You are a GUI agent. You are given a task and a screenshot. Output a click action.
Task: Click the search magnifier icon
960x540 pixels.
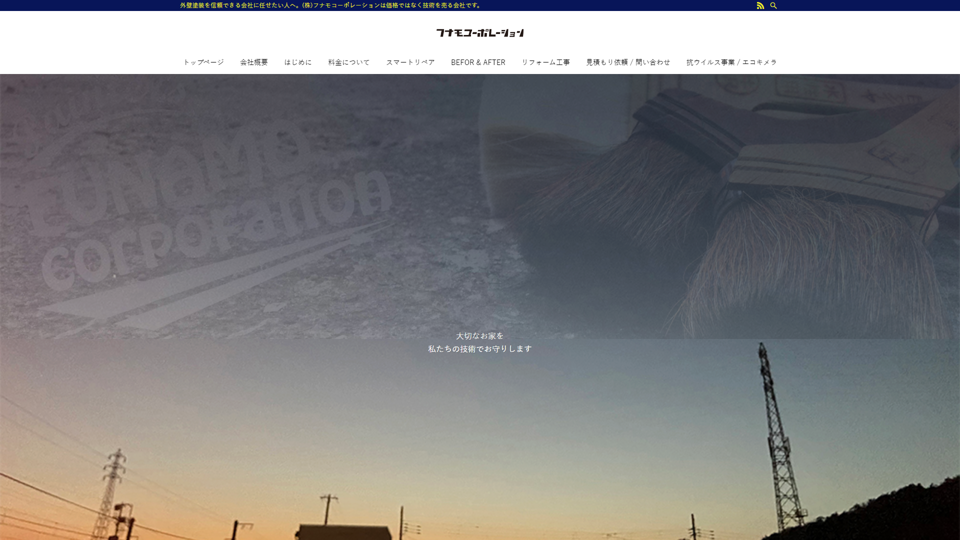point(773,6)
